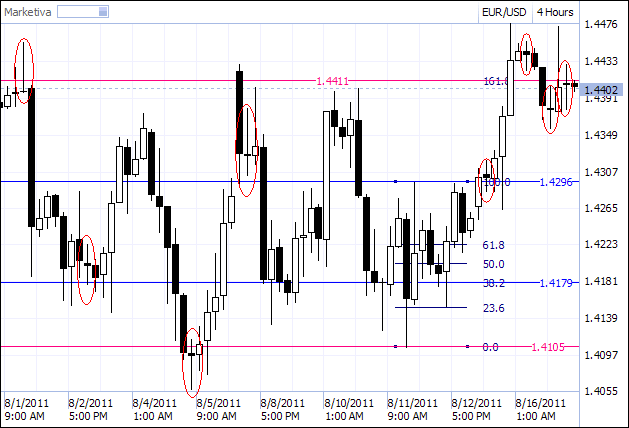Click the 8/11/2011 9:00 AM date label
Screen dimensions: 629x428
(x=412, y=410)
